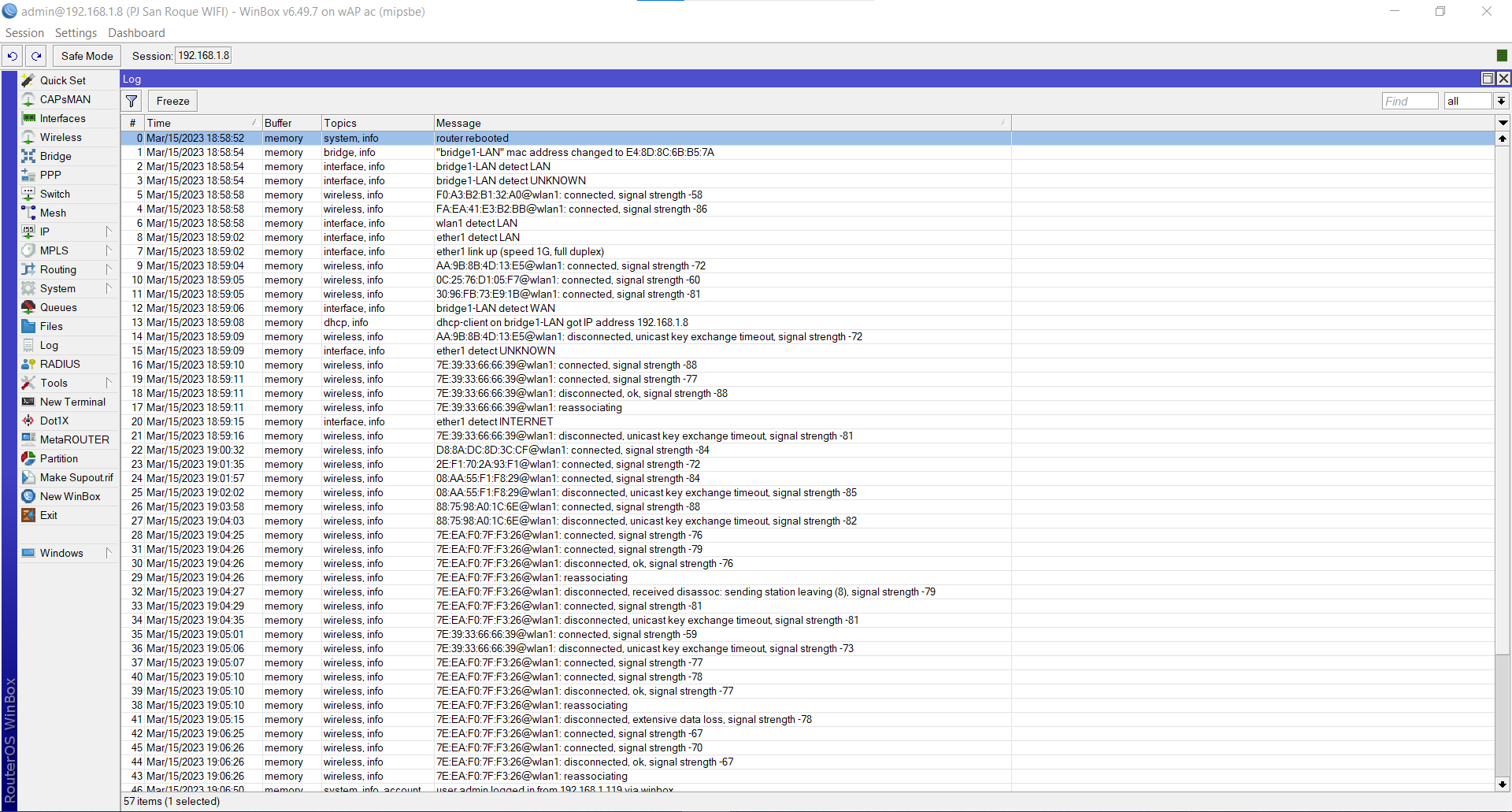Viewport: 1512px width, 812px height.
Task: Open the Files window
Action: coord(50,326)
